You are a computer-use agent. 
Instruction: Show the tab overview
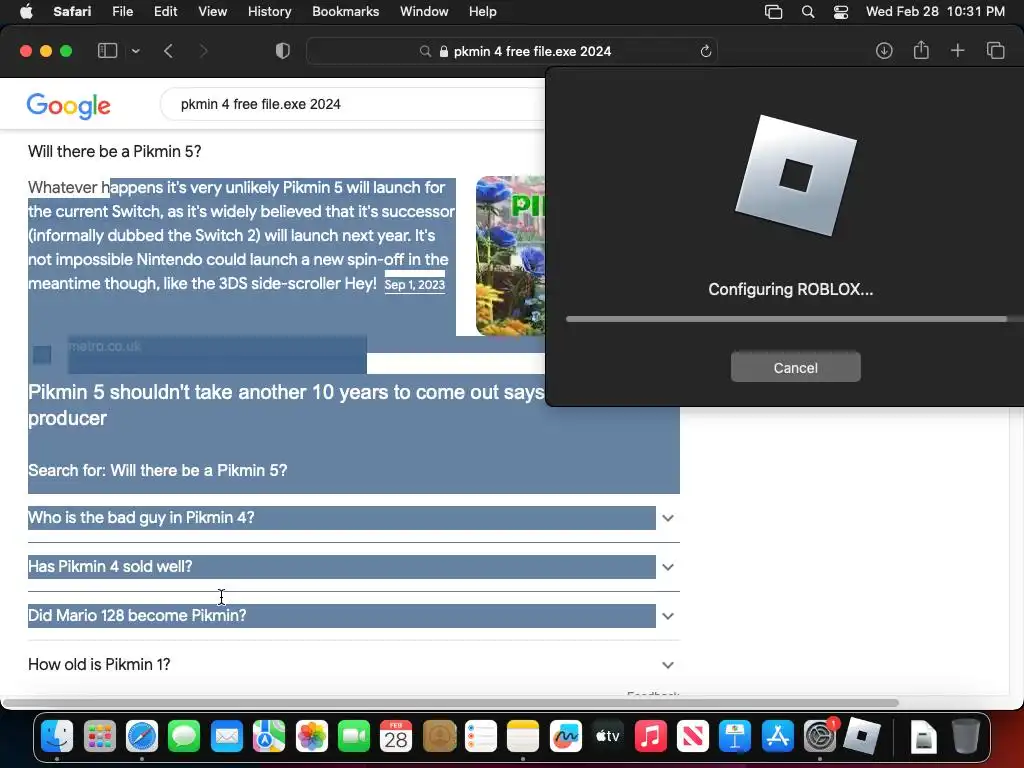click(x=995, y=51)
